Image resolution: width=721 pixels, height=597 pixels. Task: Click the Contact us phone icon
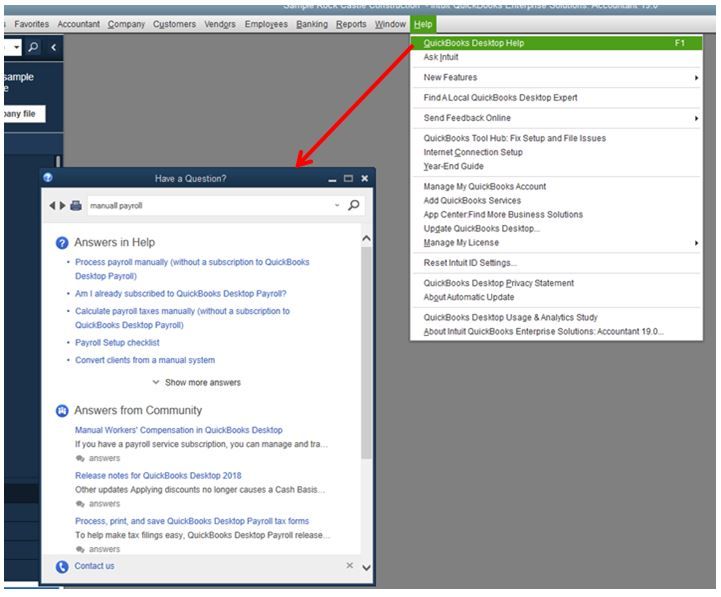point(62,567)
